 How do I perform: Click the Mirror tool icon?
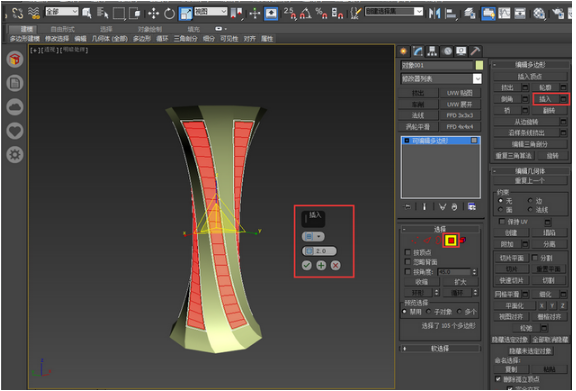pos(434,14)
